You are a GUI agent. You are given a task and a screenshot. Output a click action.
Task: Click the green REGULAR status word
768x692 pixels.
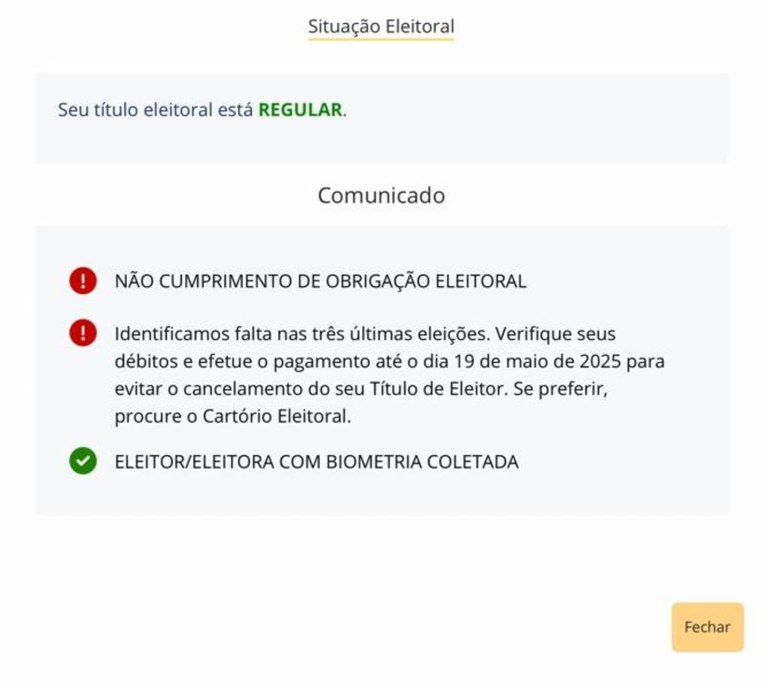tap(300, 110)
